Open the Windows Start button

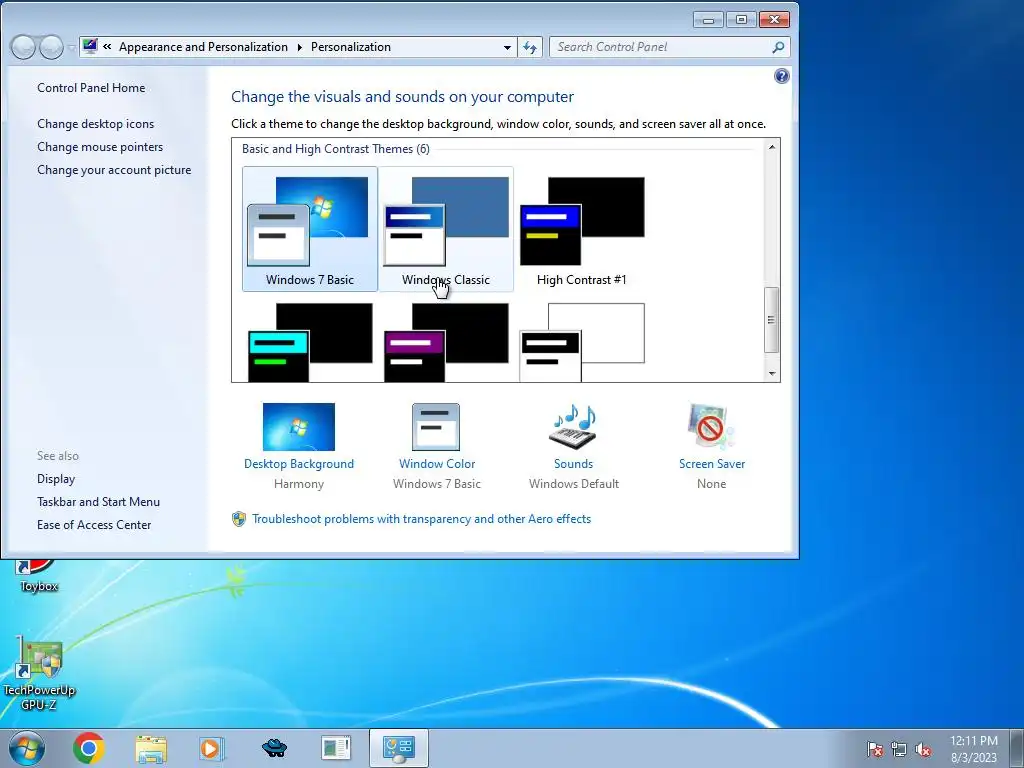coord(27,748)
